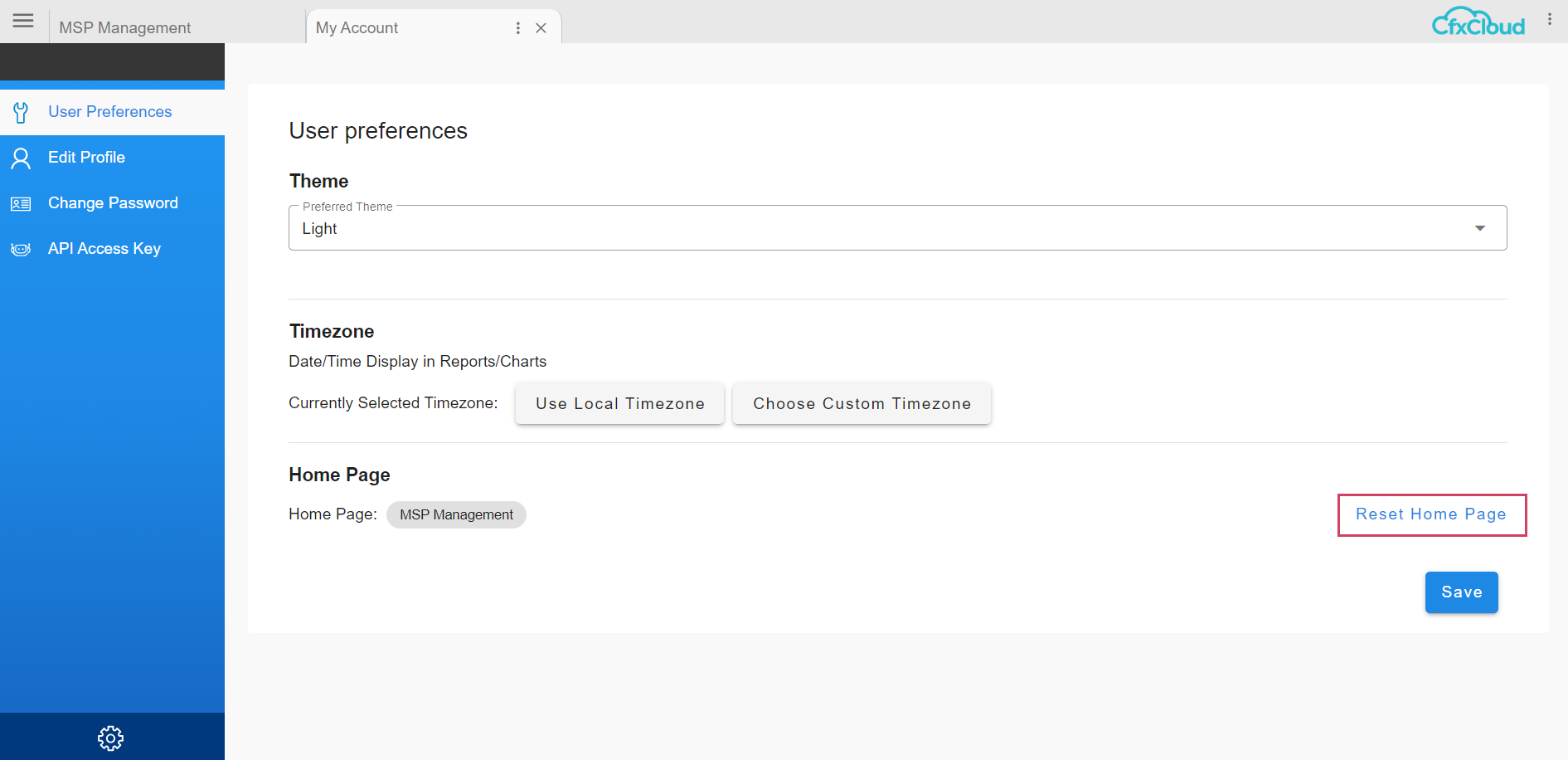Viewport: 1568px width, 760px height.
Task: Open settings gear at sidebar bottom
Action: pos(110,738)
